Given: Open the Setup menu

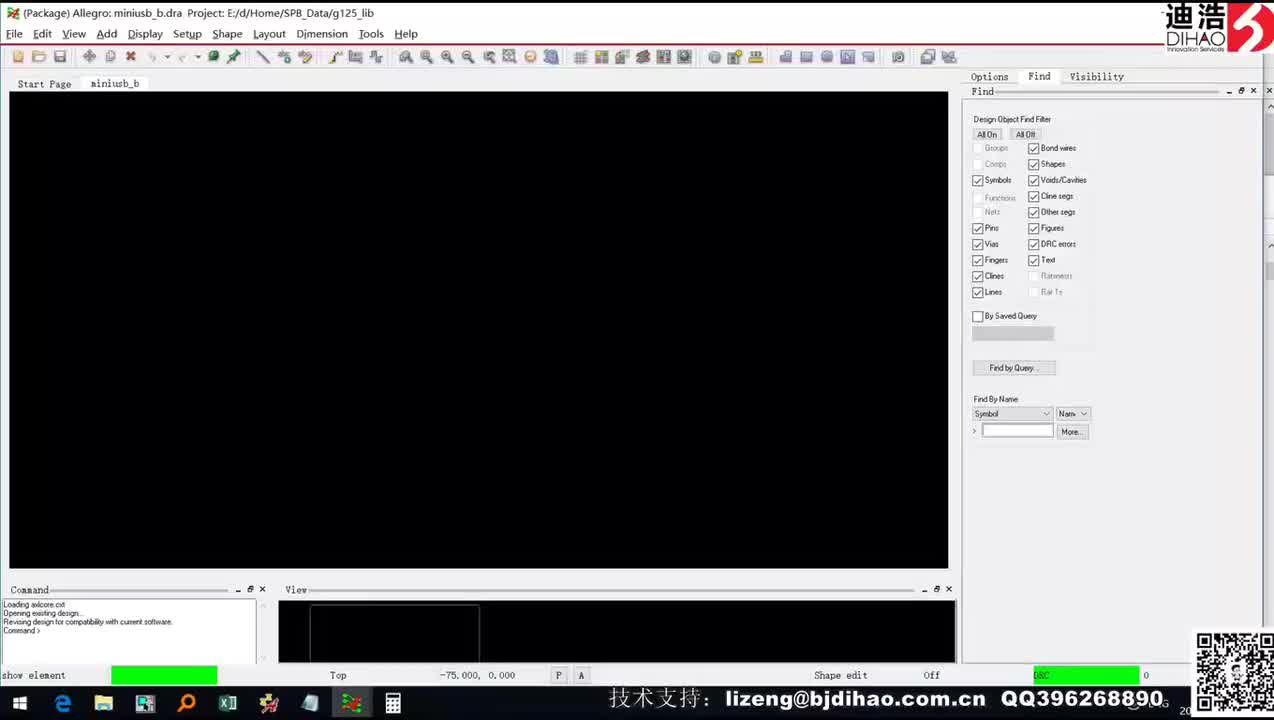Looking at the screenshot, I should (187, 34).
